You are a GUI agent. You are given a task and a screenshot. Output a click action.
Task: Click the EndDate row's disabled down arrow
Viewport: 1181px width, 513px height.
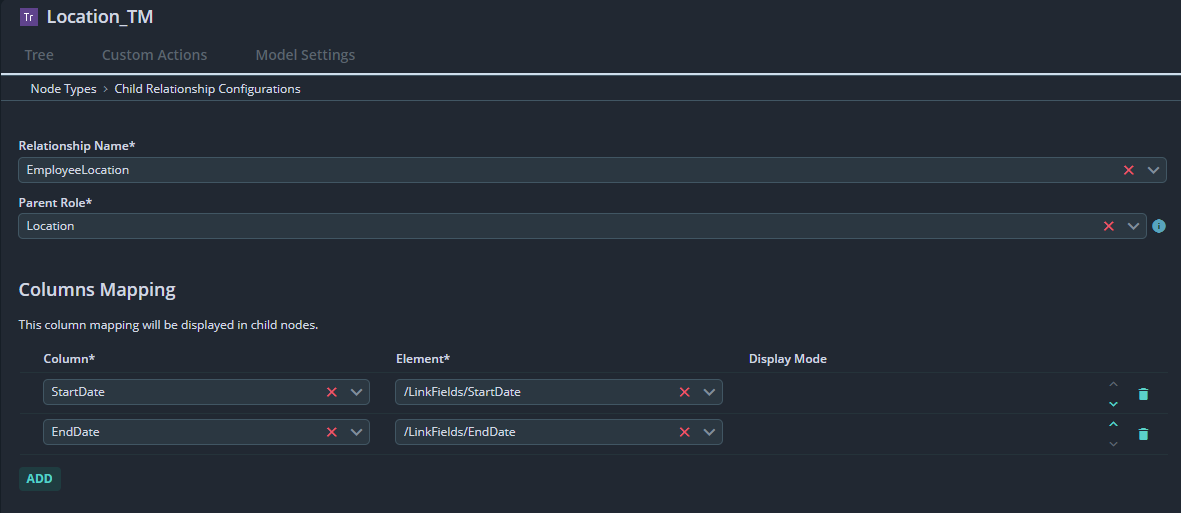click(1113, 444)
